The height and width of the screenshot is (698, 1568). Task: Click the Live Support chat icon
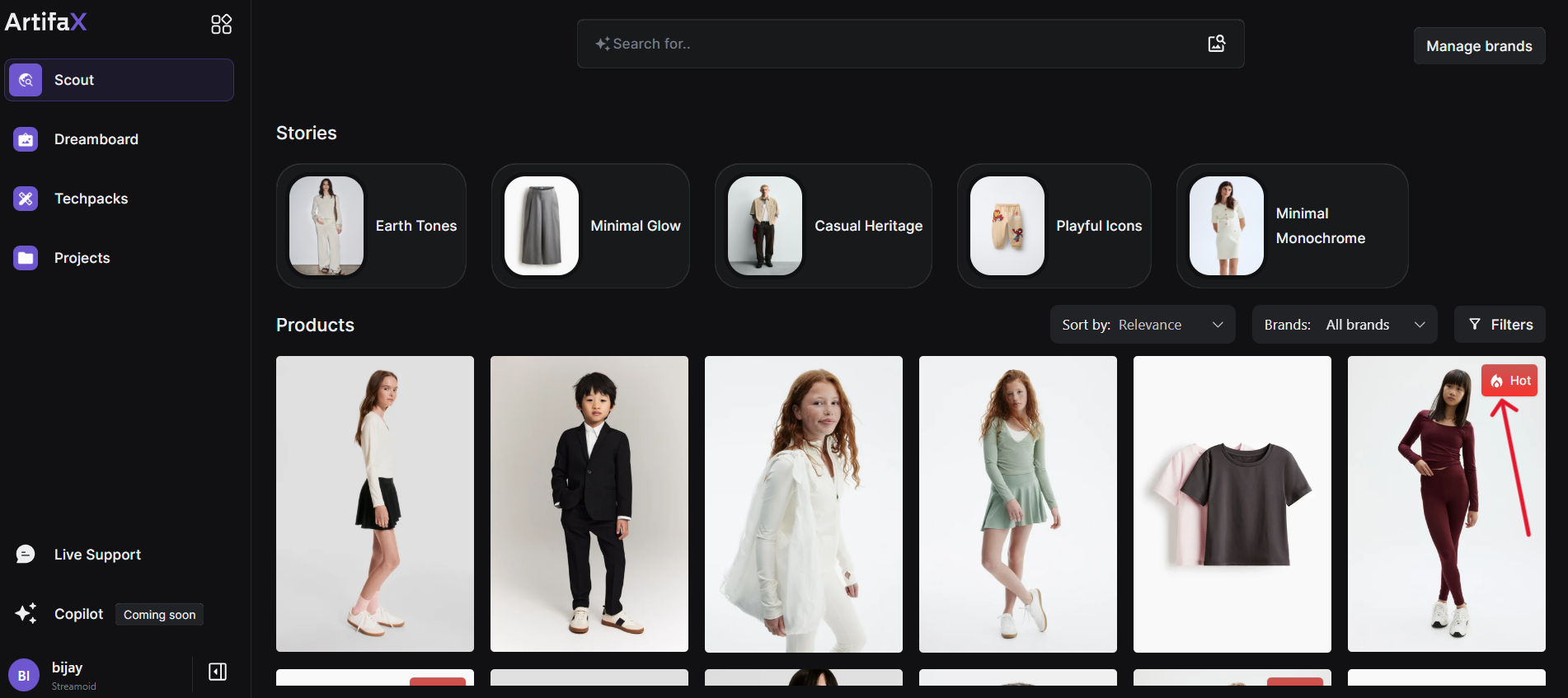[26, 555]
